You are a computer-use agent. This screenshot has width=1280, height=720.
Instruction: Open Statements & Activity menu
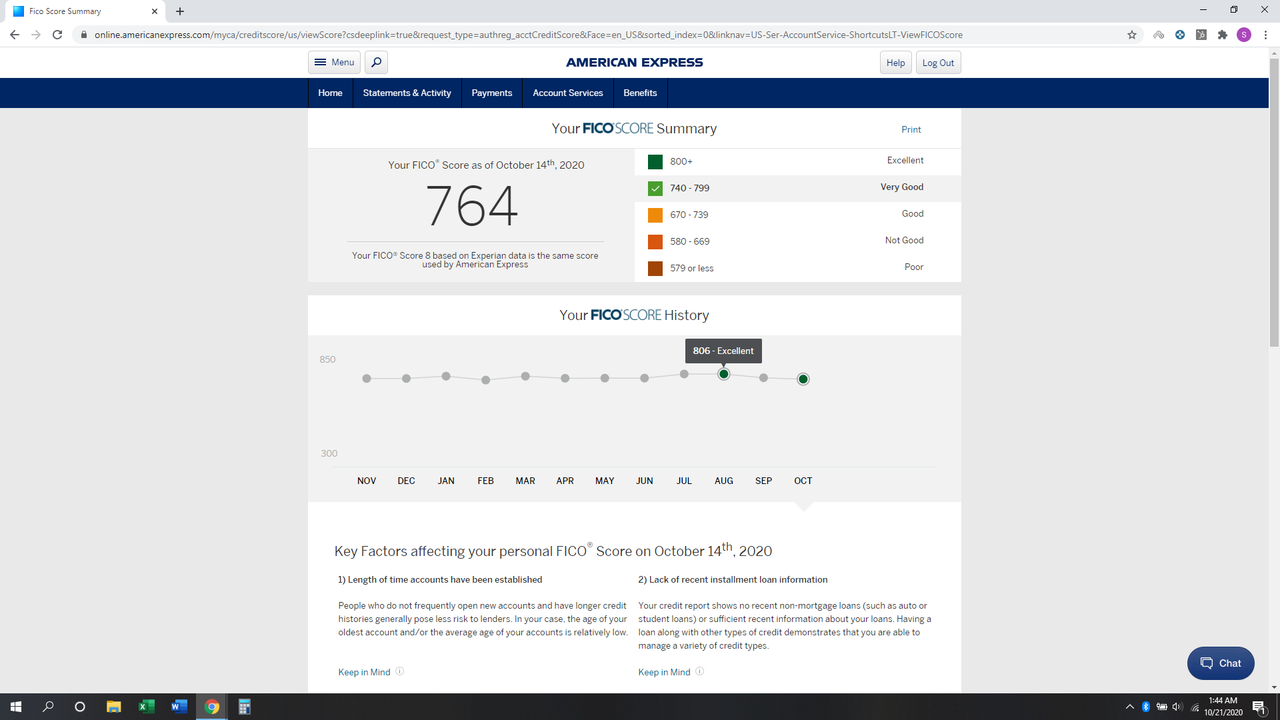coord(407,93)
